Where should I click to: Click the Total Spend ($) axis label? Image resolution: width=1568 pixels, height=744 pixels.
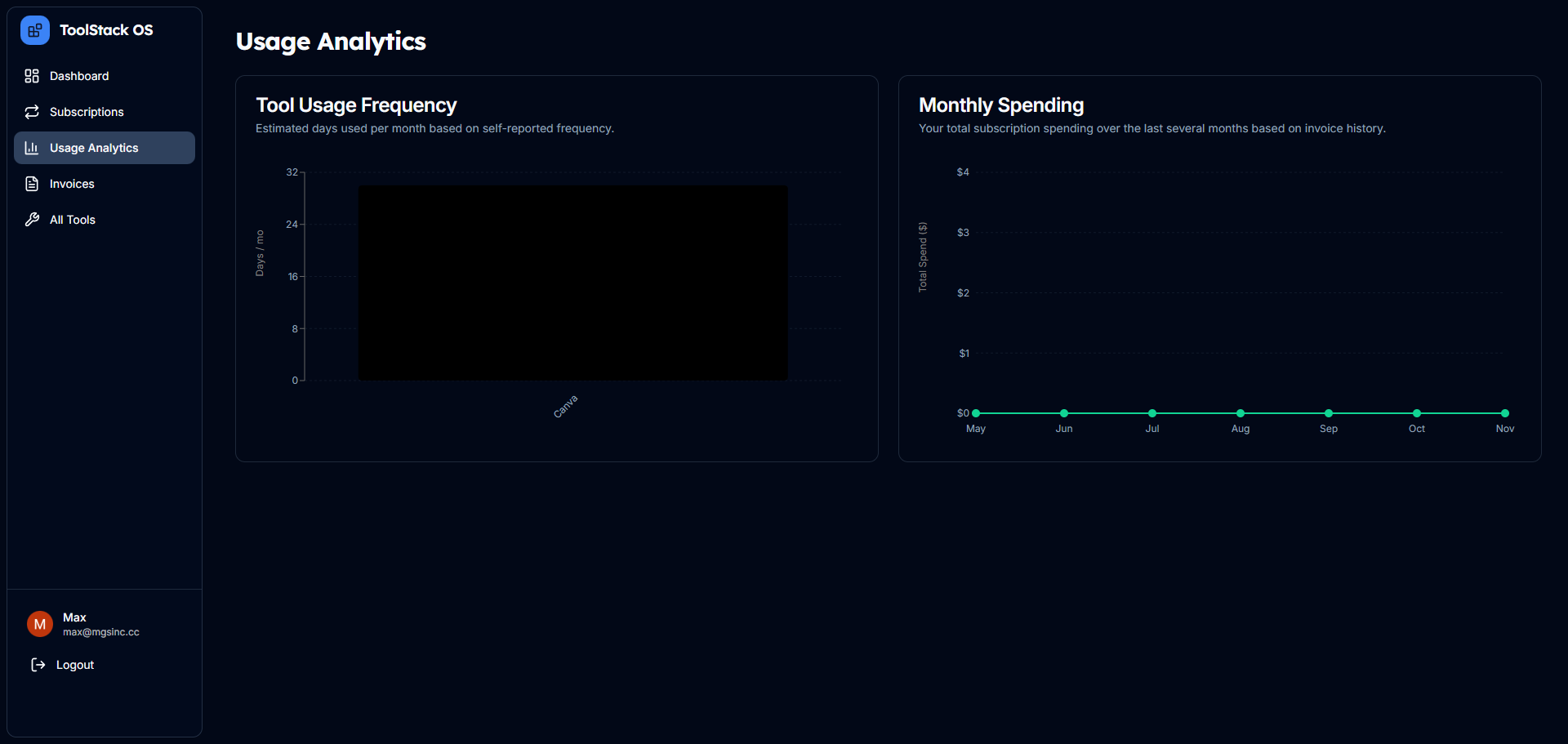[923, 257]
